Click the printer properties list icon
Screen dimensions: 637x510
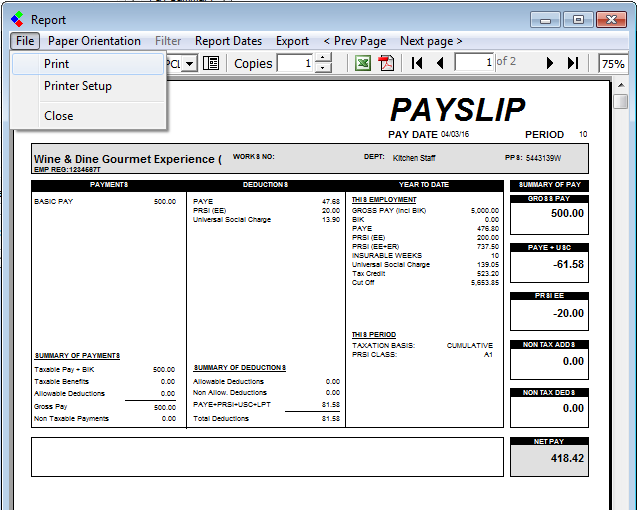[x=211, y=63]
